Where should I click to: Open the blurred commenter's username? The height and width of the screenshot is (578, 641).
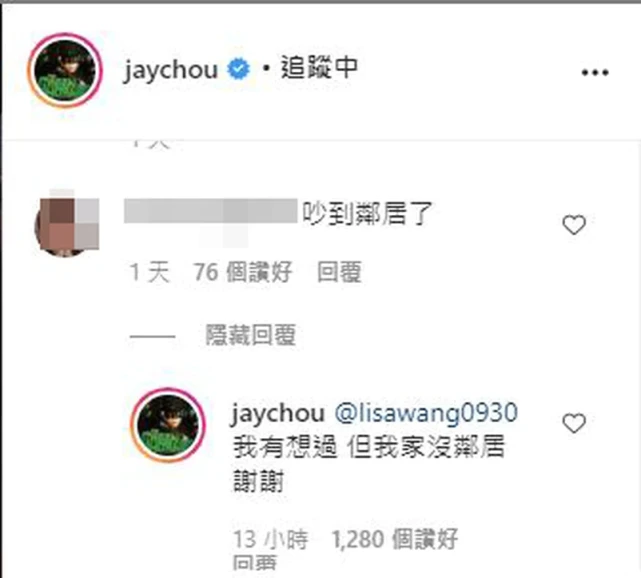pyautogui.click(x=211, y=211)
